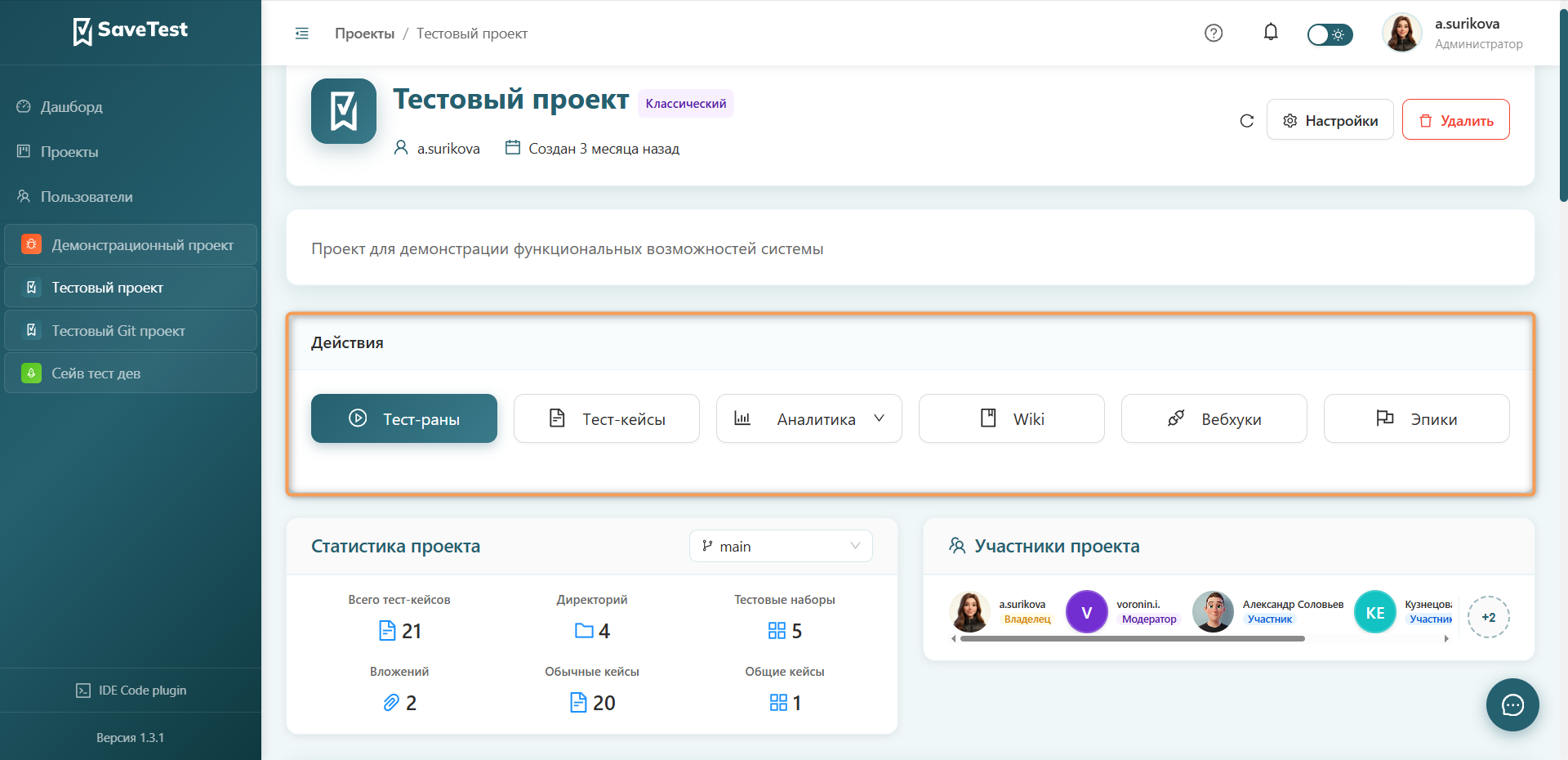
Task: Click Общие кейсы count 1
Action: [785, 703]
